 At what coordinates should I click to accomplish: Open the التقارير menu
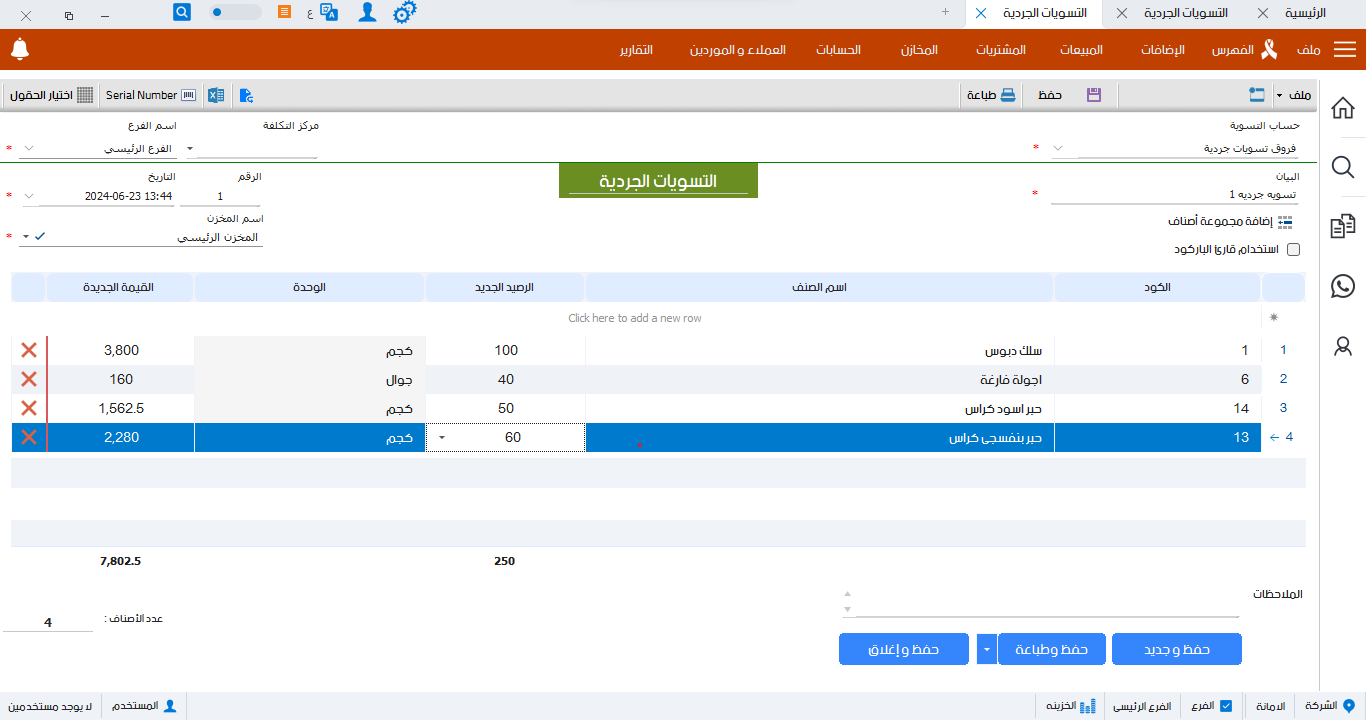tap(637, 49)
